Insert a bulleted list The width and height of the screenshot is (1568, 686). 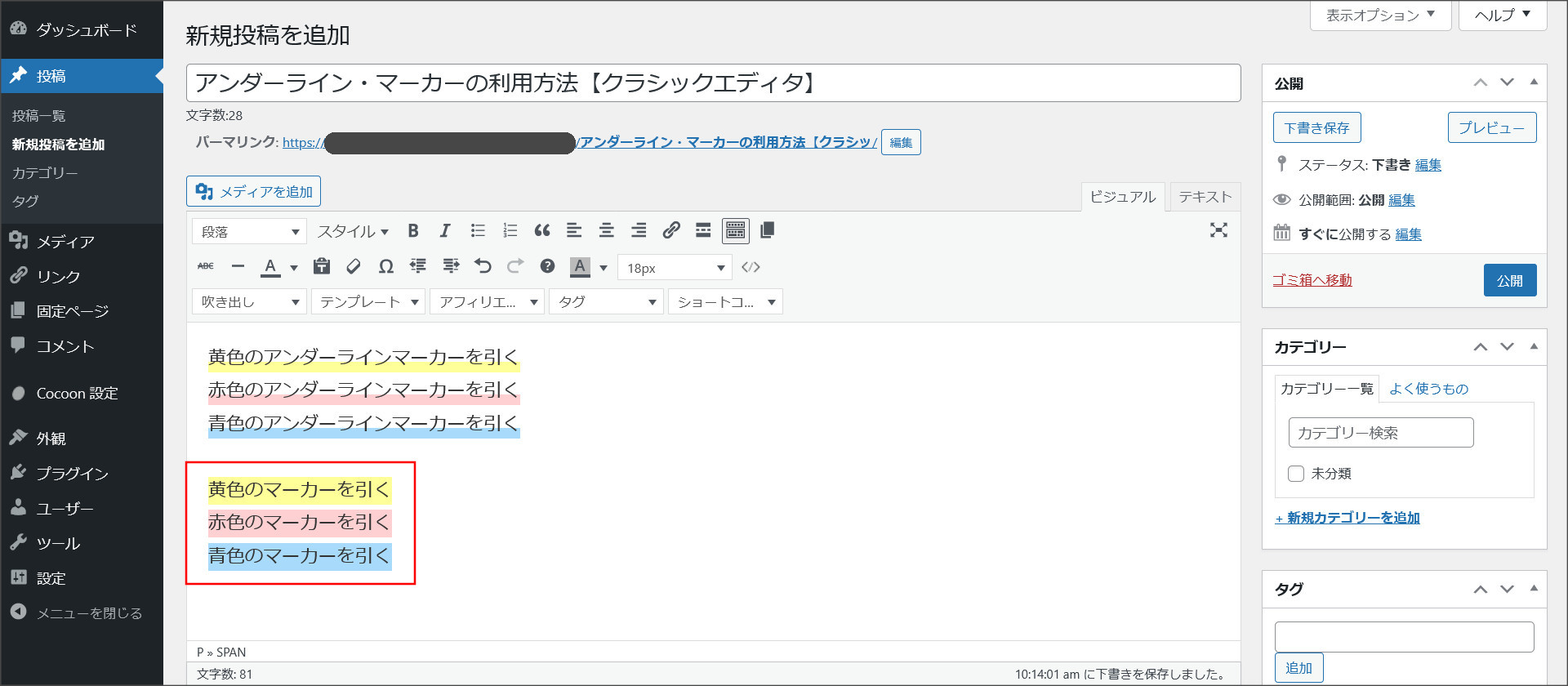pos(478,231)
